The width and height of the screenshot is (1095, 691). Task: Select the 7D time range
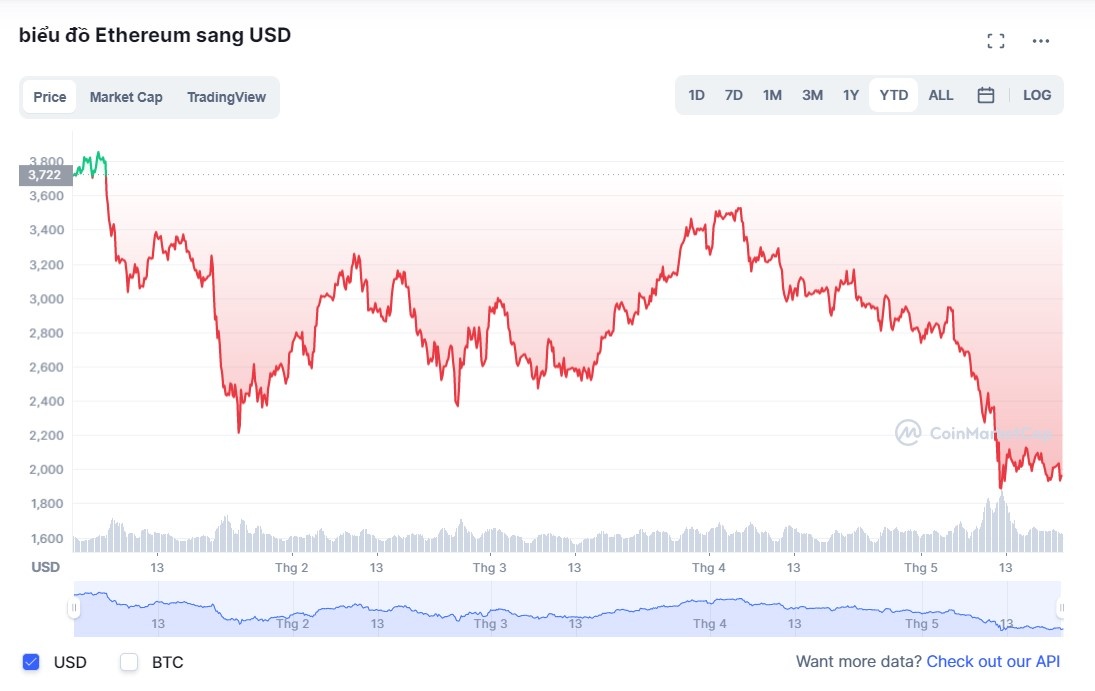click(733, 94)
